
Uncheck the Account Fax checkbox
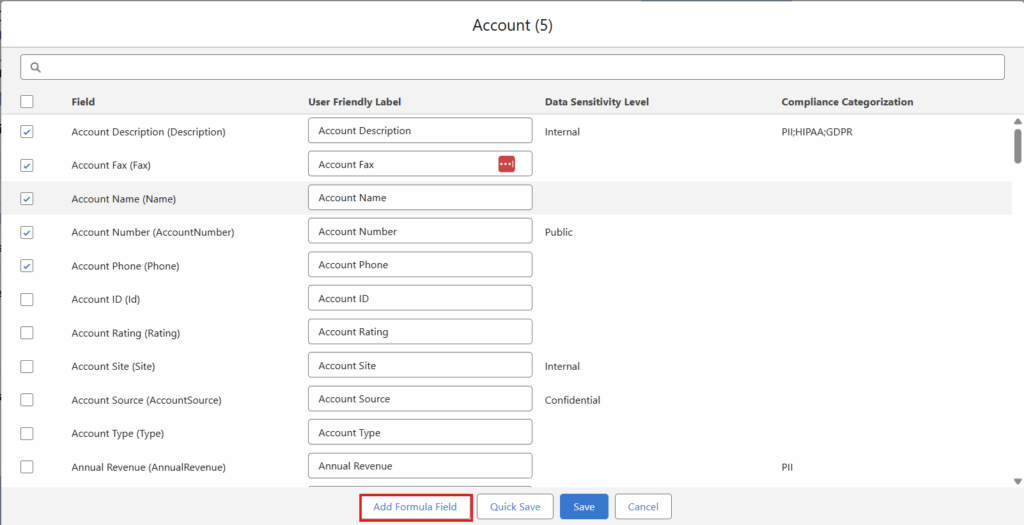[27, 165]
